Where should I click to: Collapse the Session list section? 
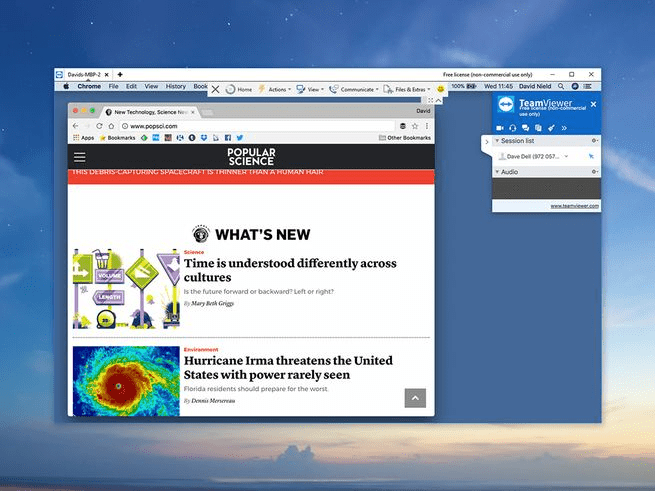click(x=498, y=141)
